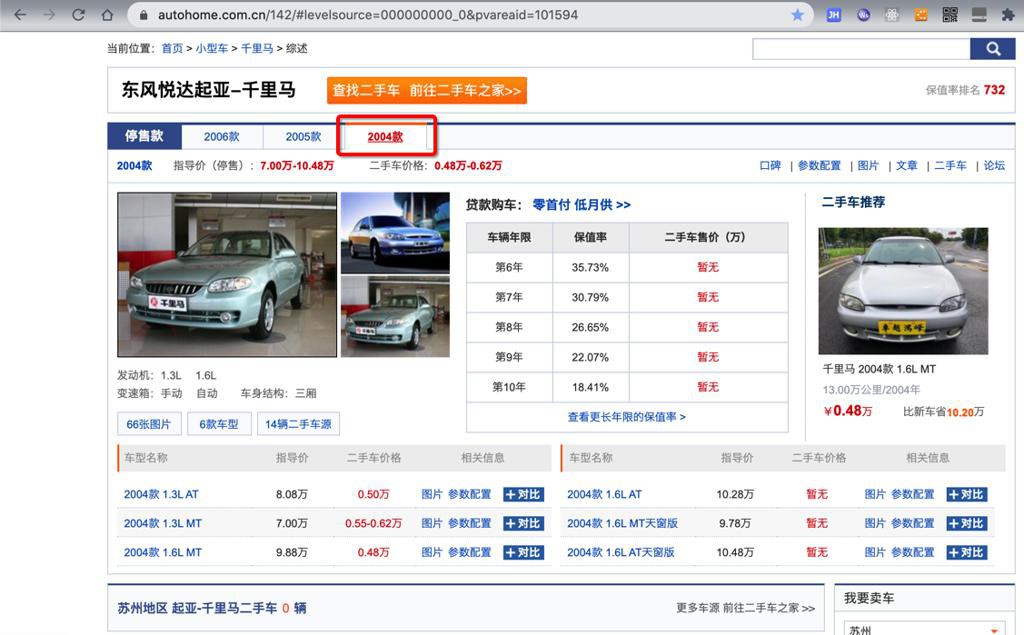Screen dimensions: 1024x635
Task: Open the 小型车 breadcrumb link
Action: coord(212,48)
